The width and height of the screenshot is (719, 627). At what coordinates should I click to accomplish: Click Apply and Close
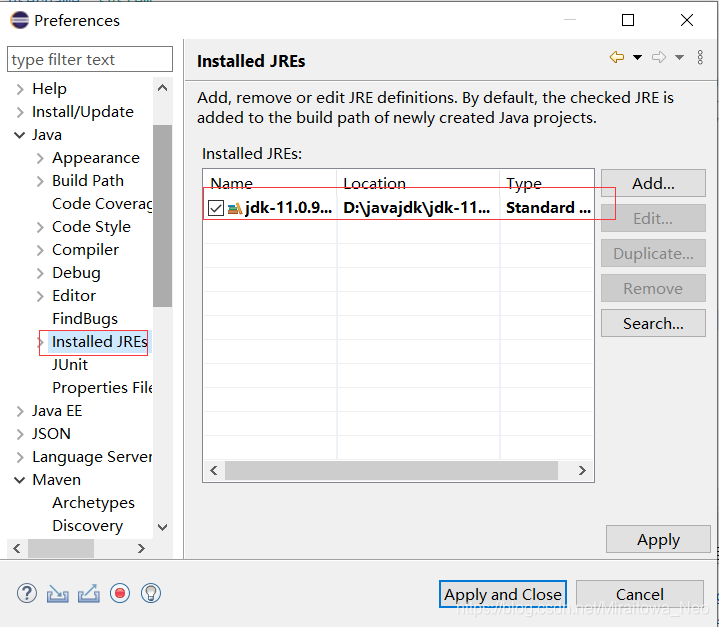click(503, 594)
